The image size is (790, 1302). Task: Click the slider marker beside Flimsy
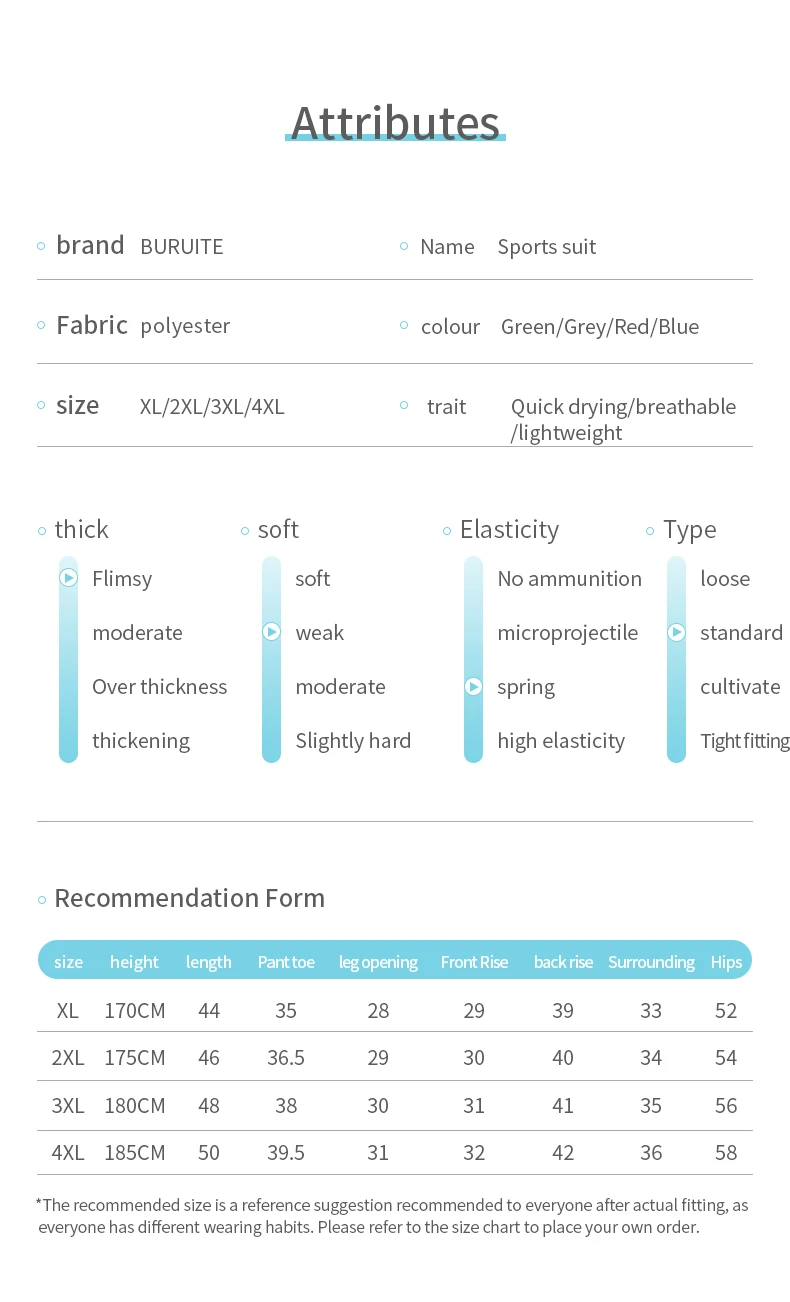(x=68, y=578)
